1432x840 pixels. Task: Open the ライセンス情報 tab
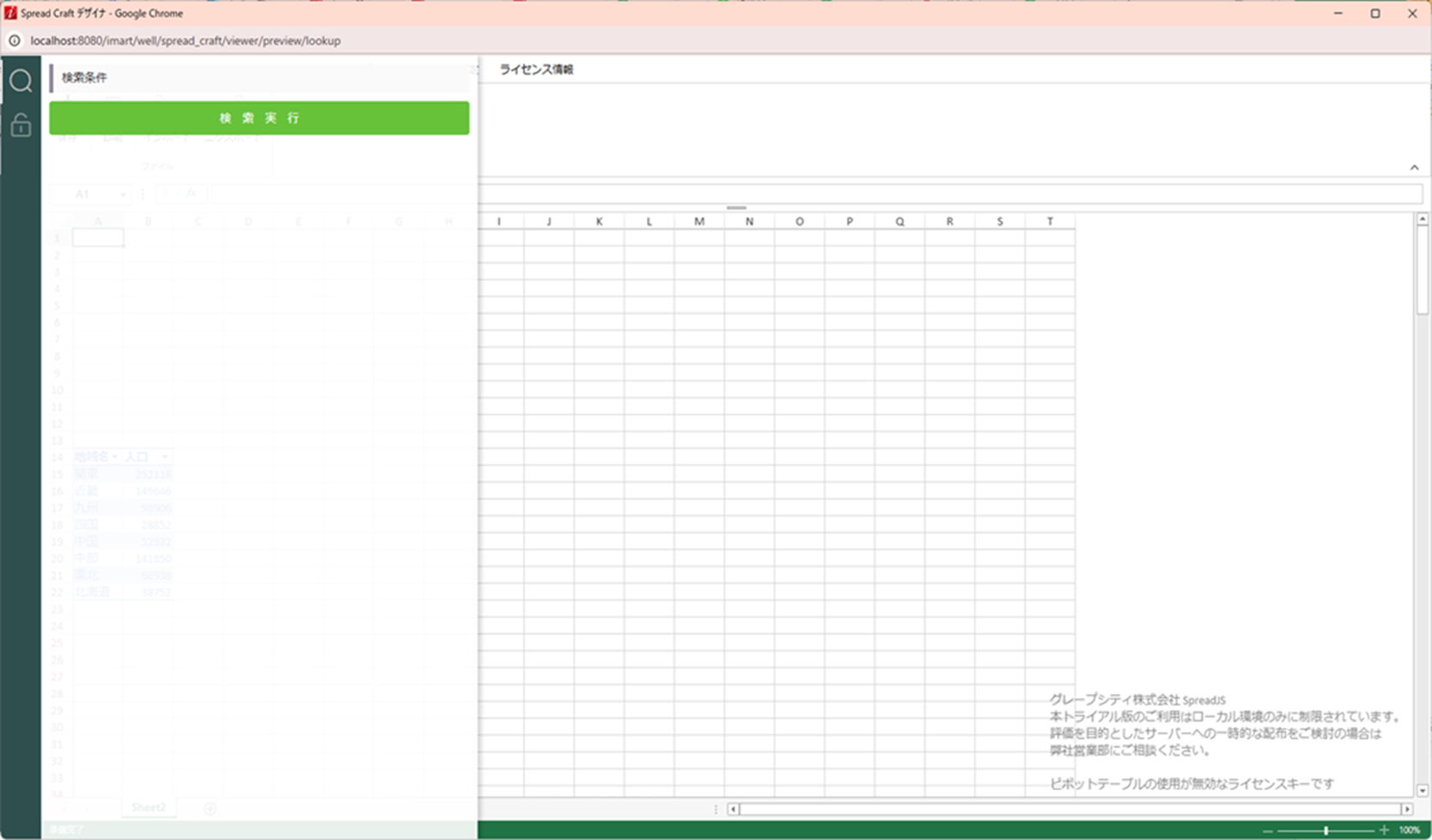536,70
